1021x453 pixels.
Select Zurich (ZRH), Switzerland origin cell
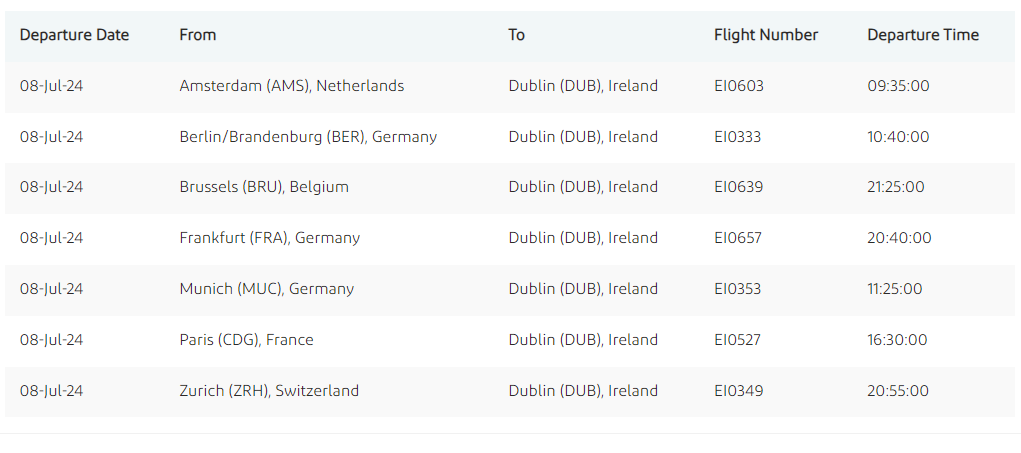(x=269, y=391)
